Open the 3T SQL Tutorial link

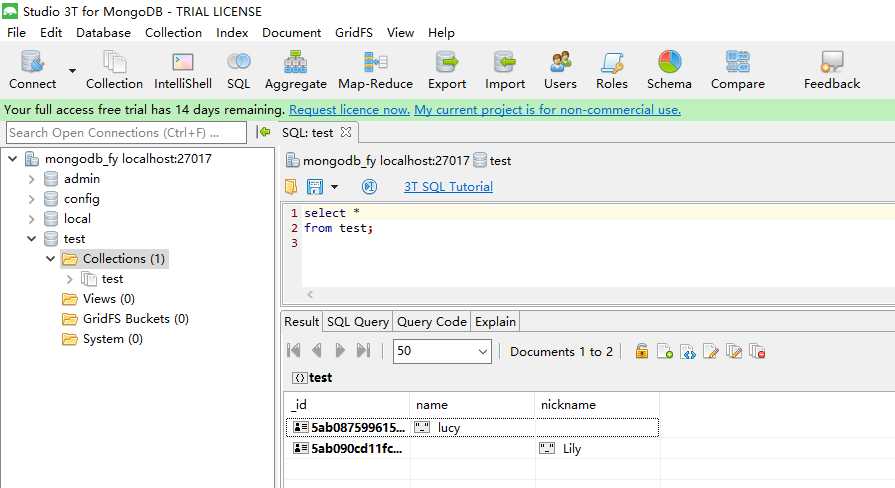pyautogui.click(x=448, y=187)
